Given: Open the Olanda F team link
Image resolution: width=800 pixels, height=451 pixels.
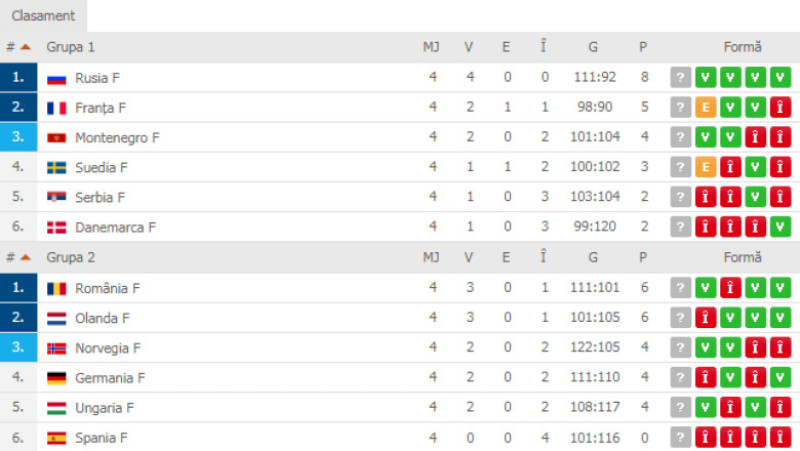Looking at the screenshot, I should click(x=102, y=318).
